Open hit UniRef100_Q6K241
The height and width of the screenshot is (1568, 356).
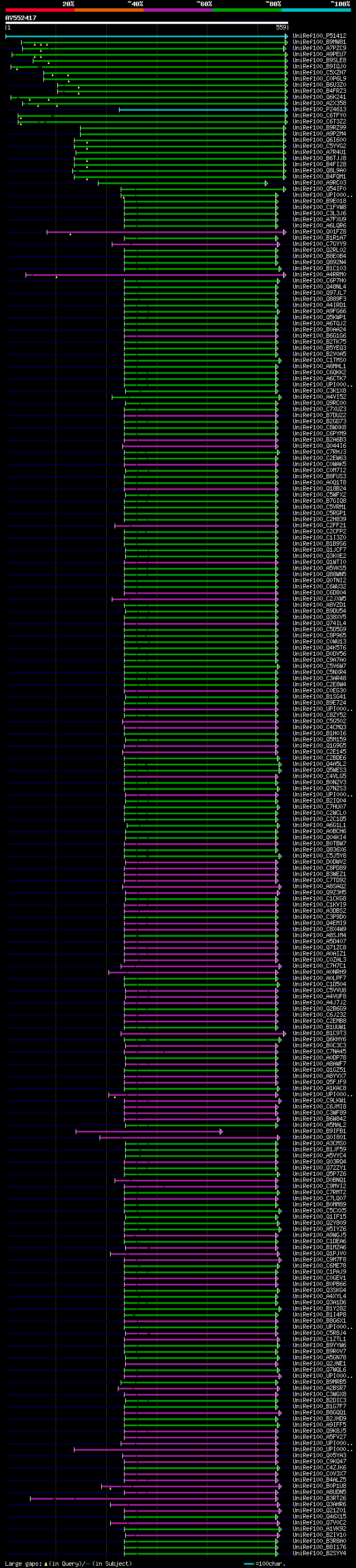coord(319,98)
